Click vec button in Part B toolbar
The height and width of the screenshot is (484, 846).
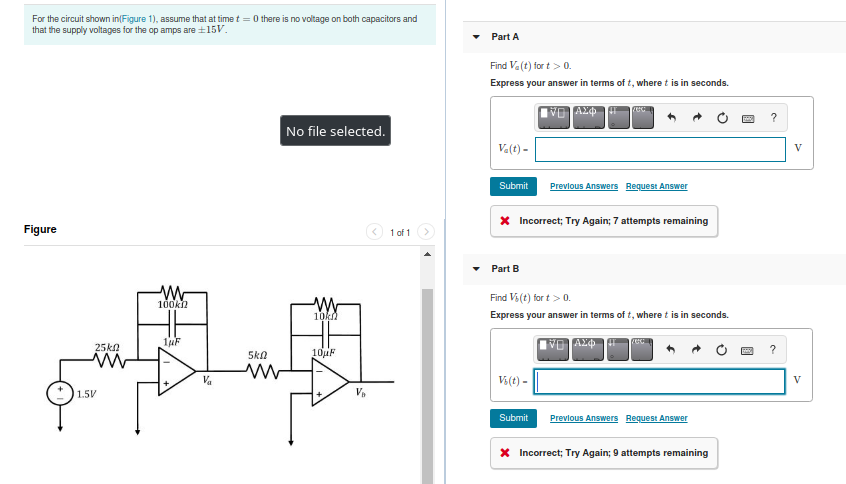[x=642, y=349]
